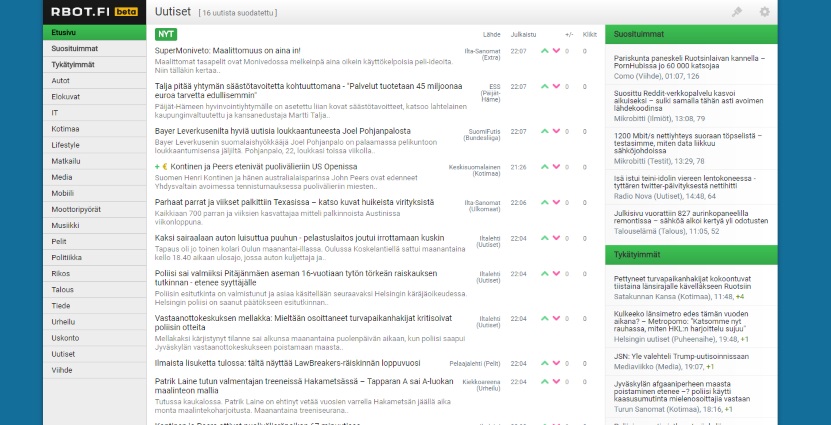The image size is (831, 425).
Task: Open the Media category
Action: click(x=94, y=178)
